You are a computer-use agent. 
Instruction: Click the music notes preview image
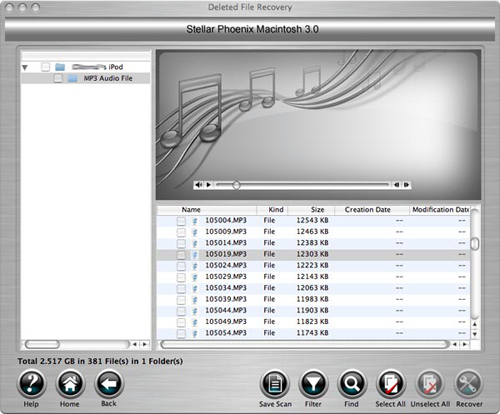[x=318, y=125]
